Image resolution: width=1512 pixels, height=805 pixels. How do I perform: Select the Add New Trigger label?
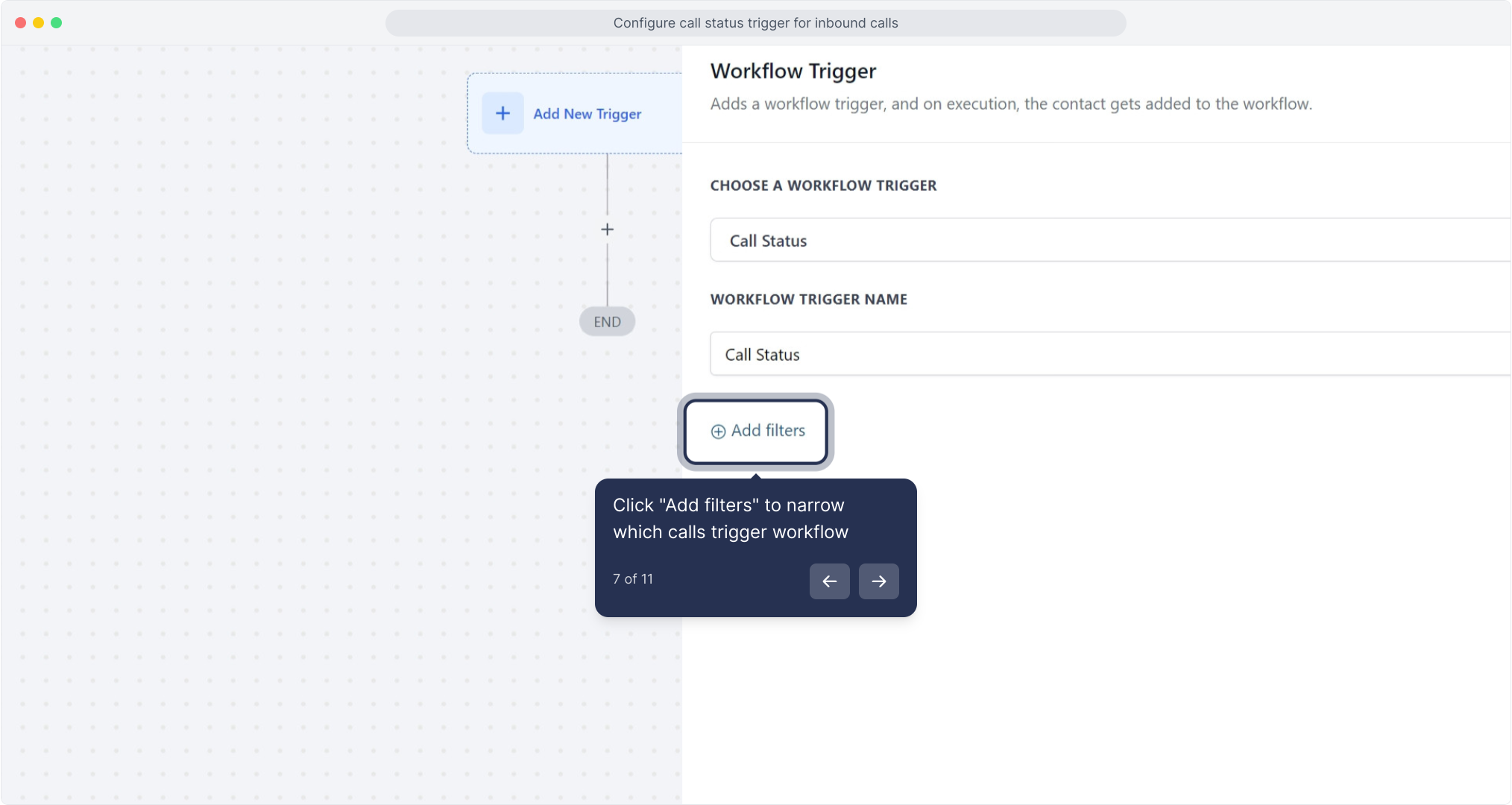coord(587,114)
